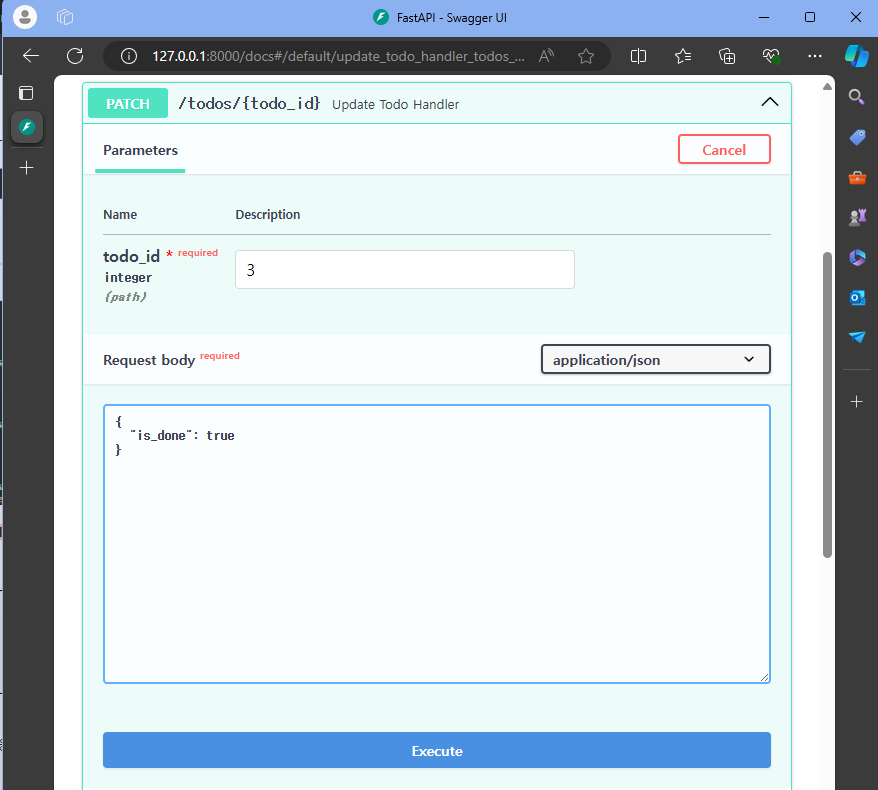Image resolution: width=878 pixels, height=790 pixels.
Task: Select the FastAPI vertical tab icon
Action: tap(27, 127)
